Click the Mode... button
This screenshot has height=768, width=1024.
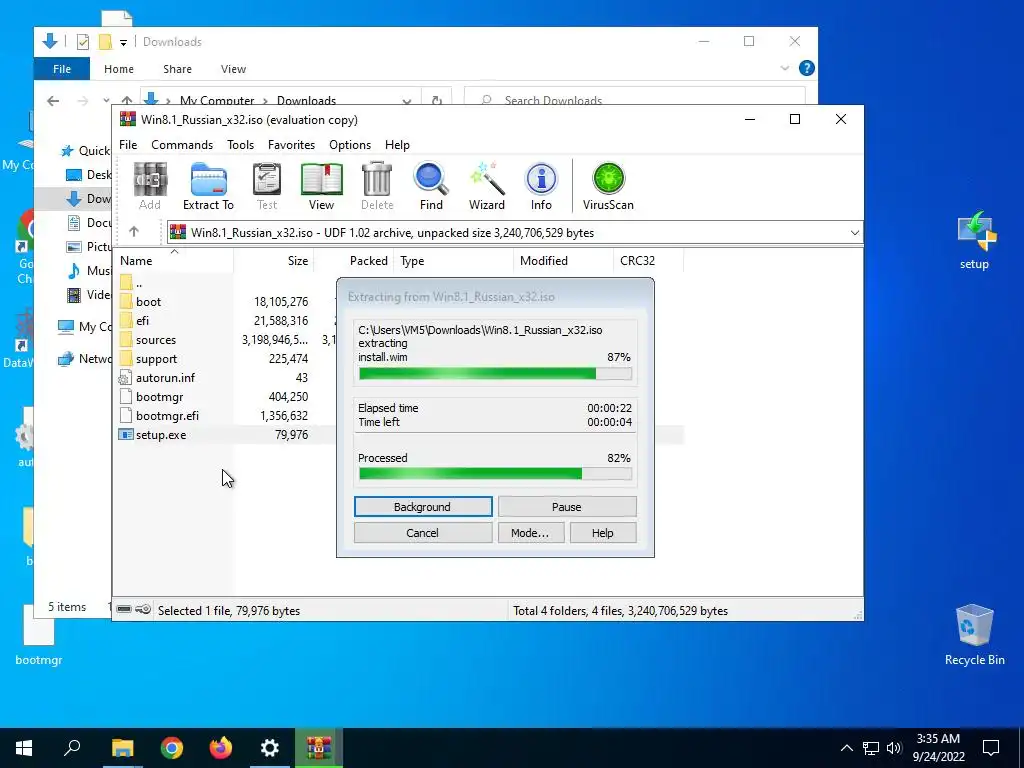[530, 533]
